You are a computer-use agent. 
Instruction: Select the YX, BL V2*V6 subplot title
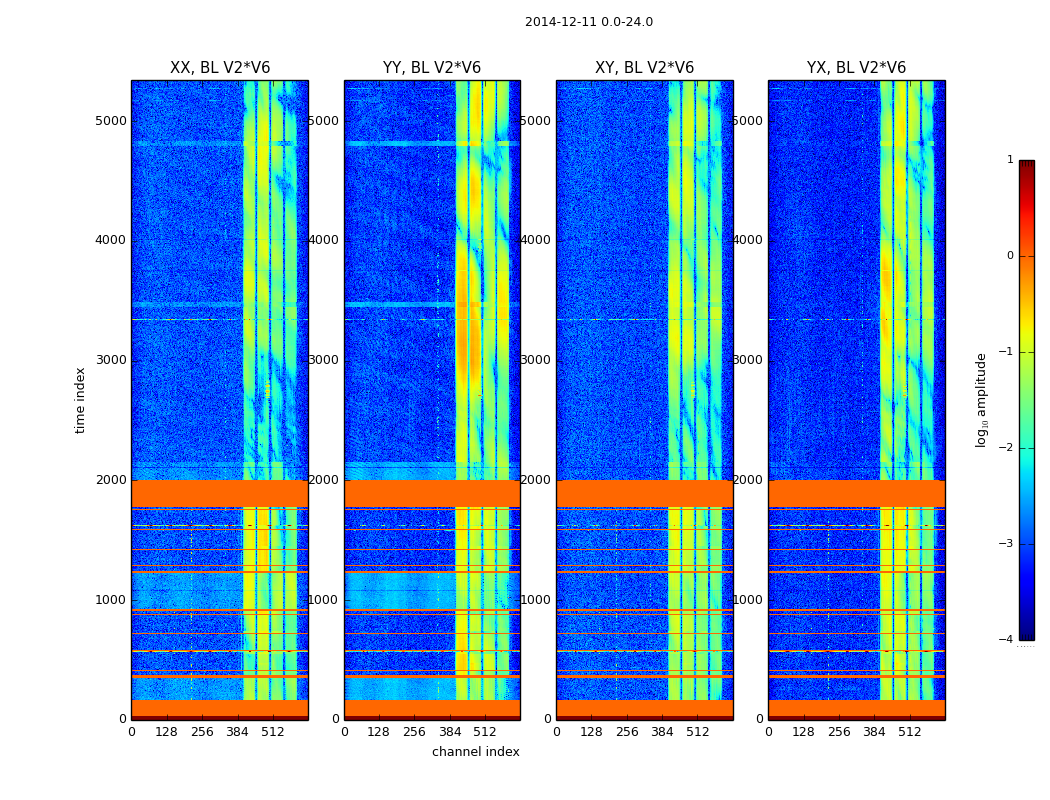coord(856,68)
